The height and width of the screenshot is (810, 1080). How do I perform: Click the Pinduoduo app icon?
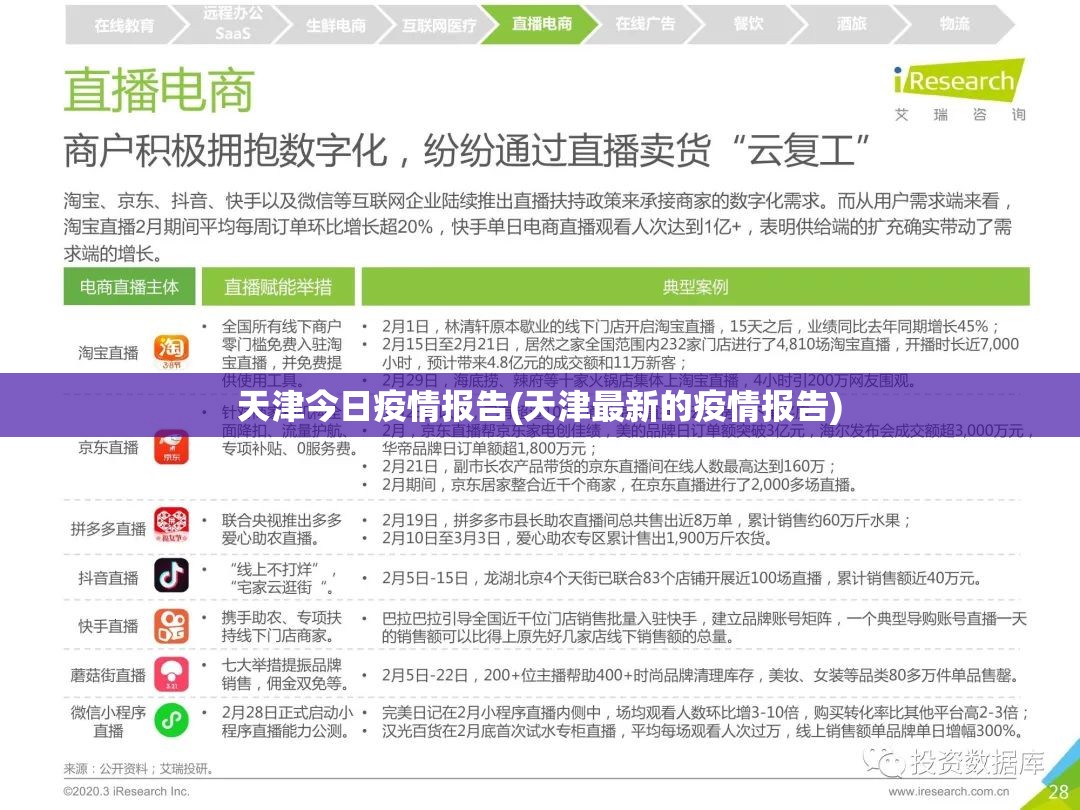(171, 525)
